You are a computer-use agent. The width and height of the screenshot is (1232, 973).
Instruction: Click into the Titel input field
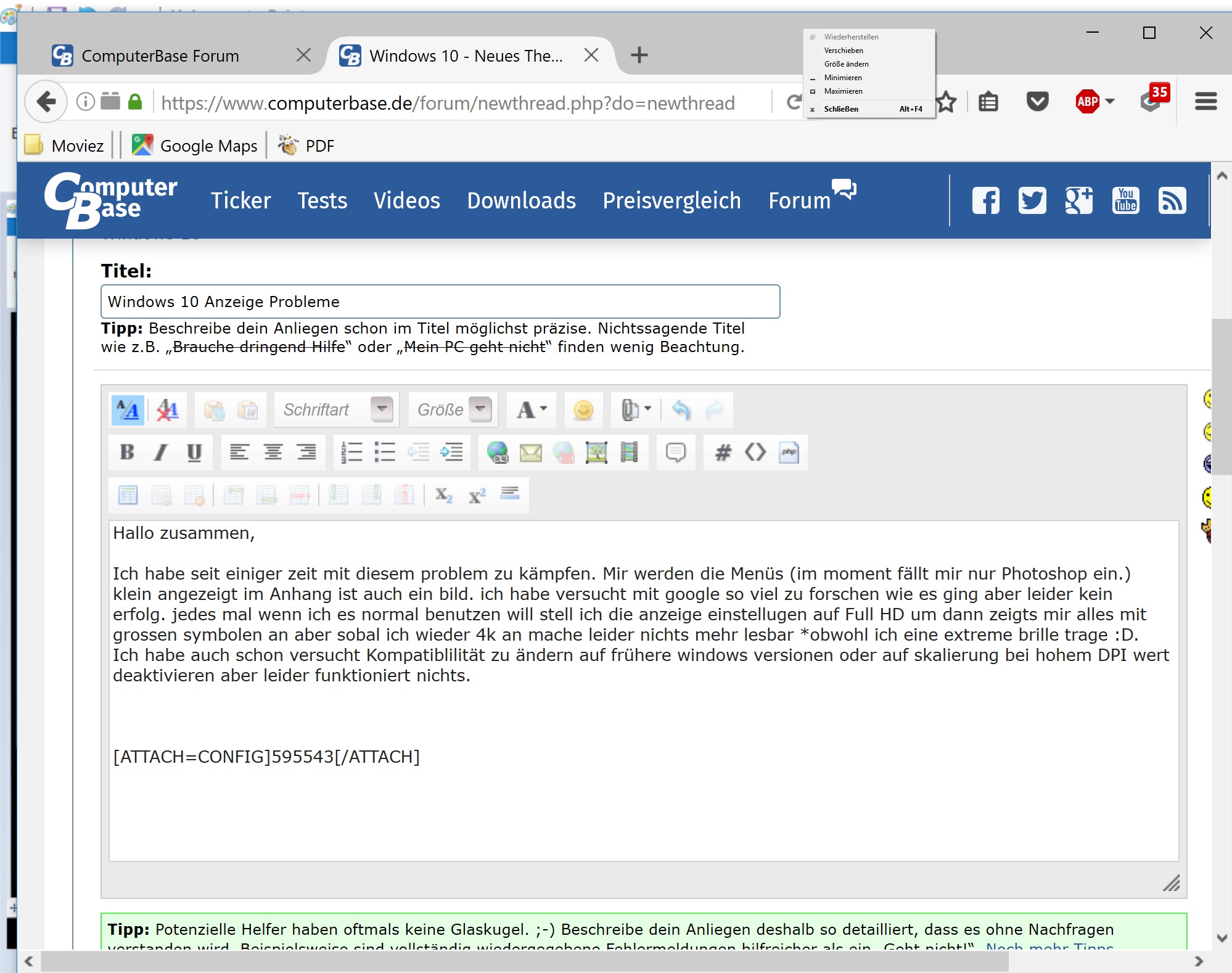[440, 302]
